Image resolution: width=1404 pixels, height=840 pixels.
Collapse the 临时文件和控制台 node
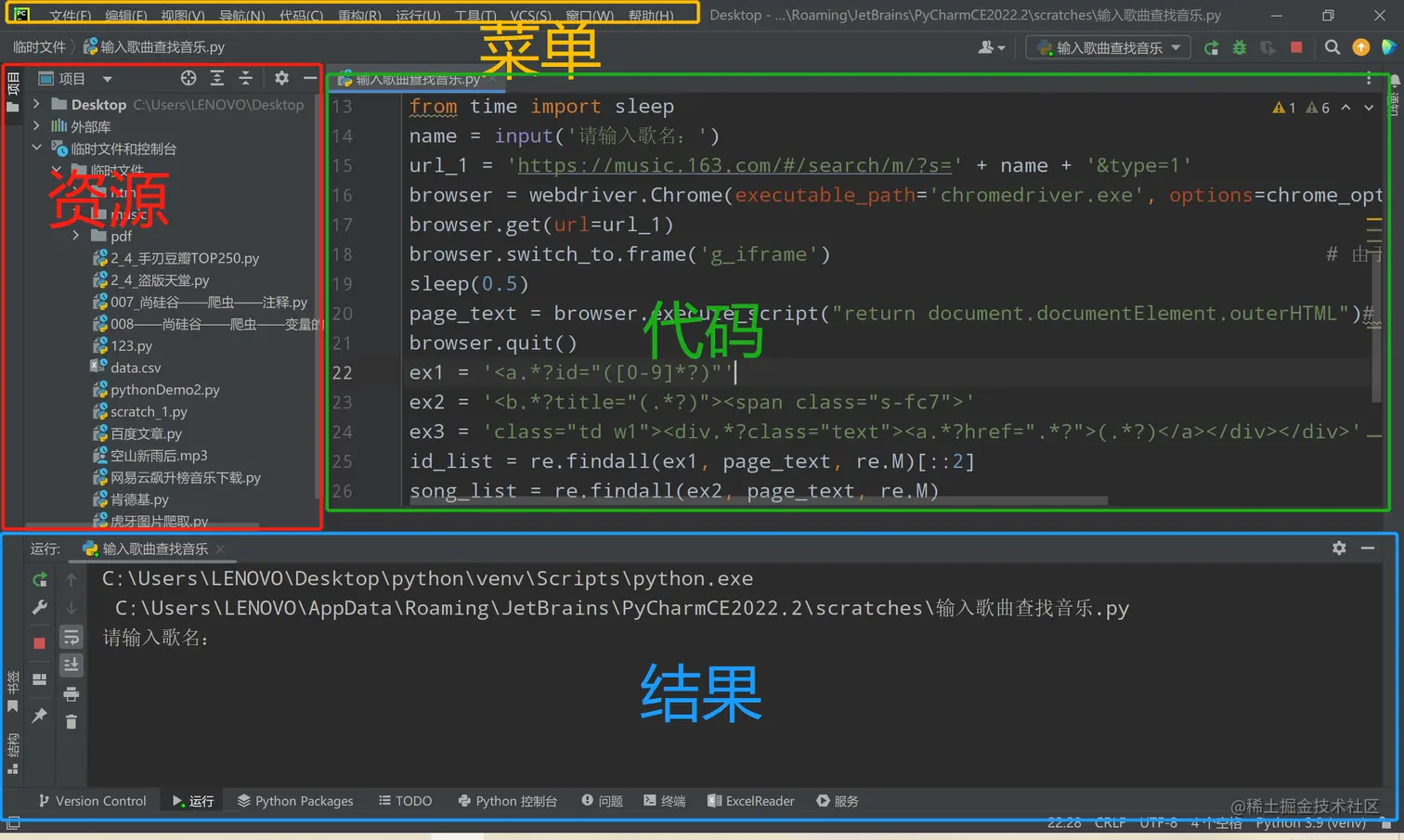pyautogui.click(x=36, y=149)
